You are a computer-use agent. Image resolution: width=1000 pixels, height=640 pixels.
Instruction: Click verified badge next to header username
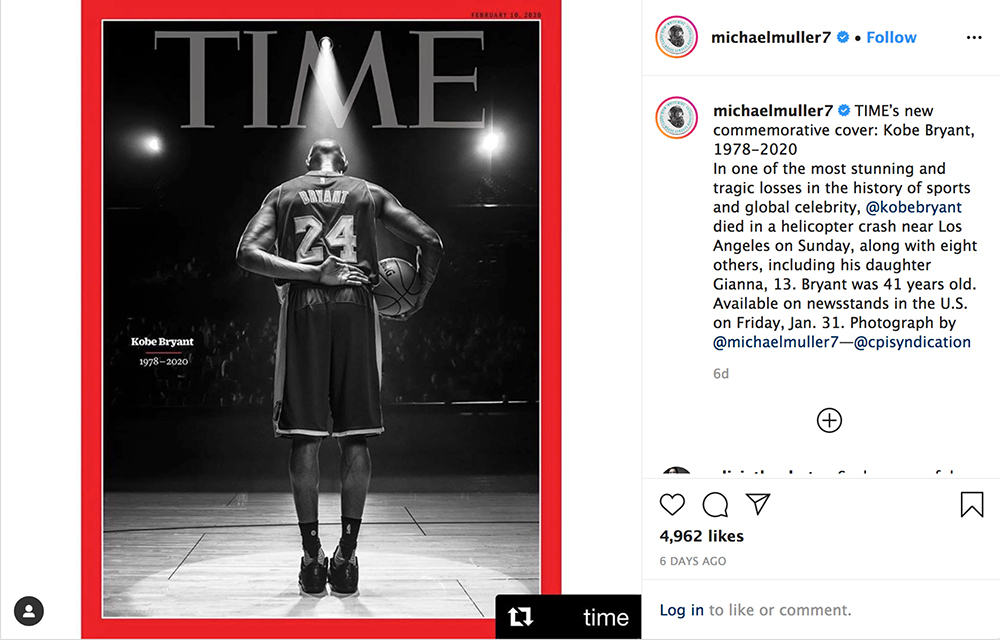point(842,38)
